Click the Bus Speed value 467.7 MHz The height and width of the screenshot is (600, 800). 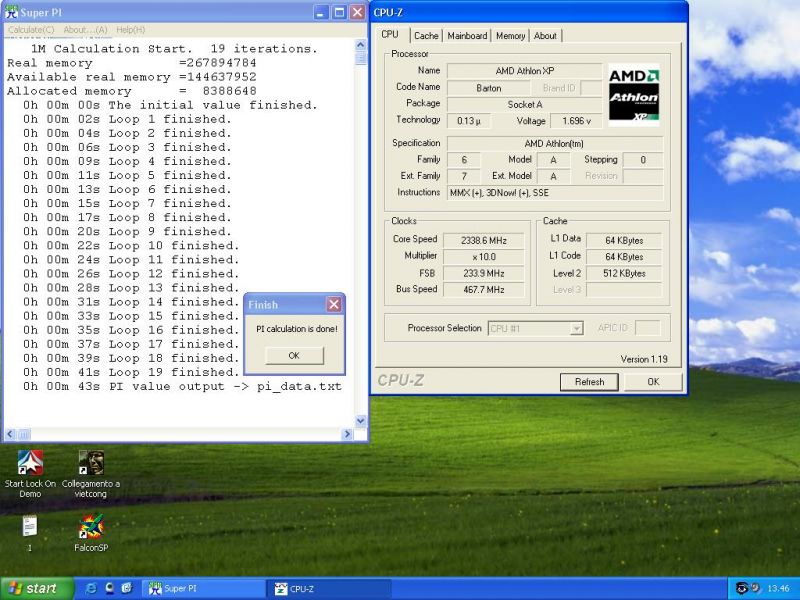click(484, 289)
